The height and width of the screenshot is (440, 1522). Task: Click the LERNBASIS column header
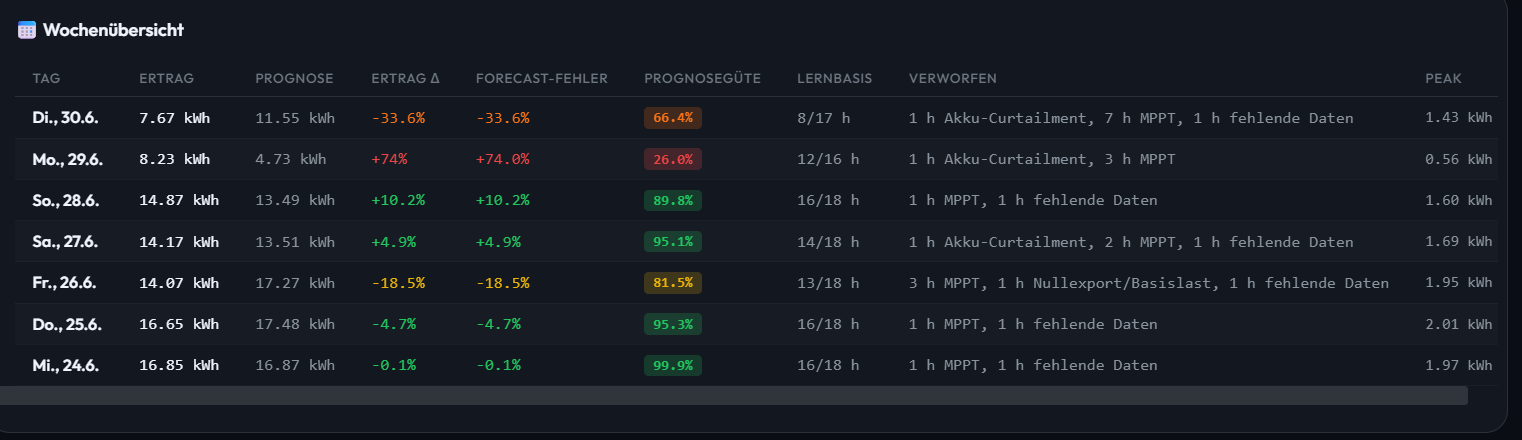tap(835, 78)
